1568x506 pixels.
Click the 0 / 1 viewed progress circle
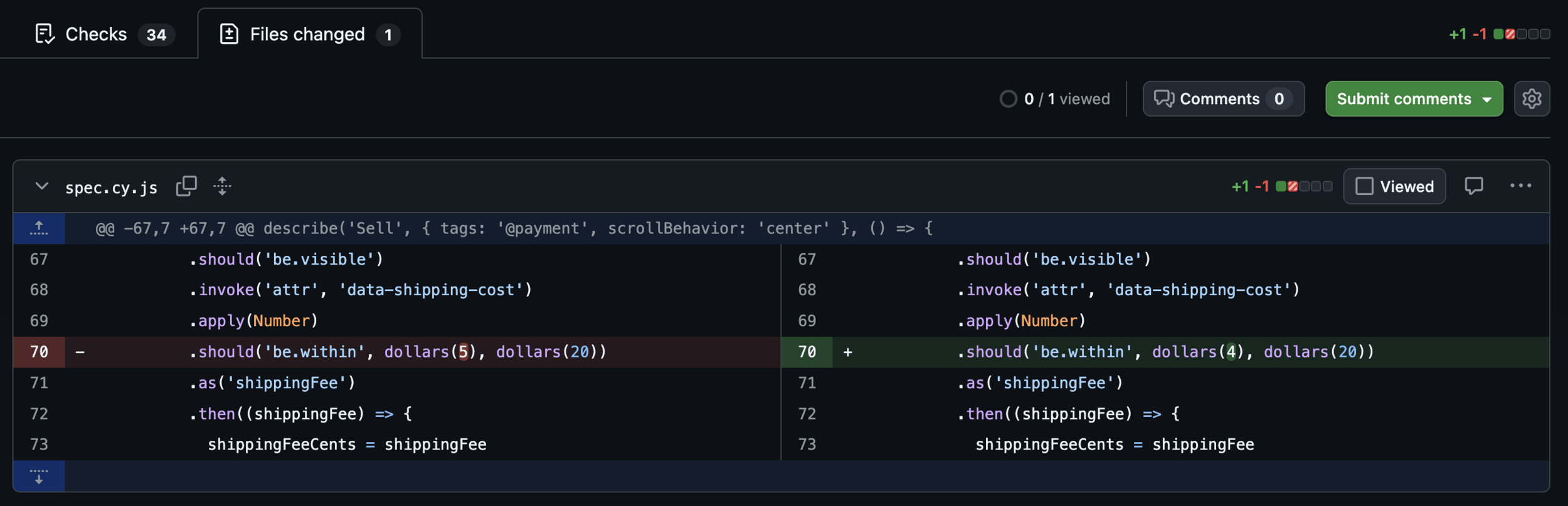[1008, 99]
